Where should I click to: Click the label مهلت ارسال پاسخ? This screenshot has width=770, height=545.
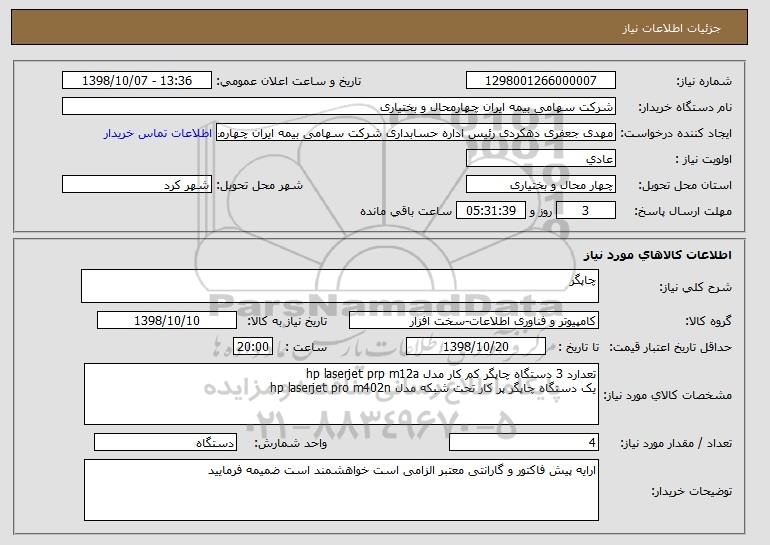683,211
